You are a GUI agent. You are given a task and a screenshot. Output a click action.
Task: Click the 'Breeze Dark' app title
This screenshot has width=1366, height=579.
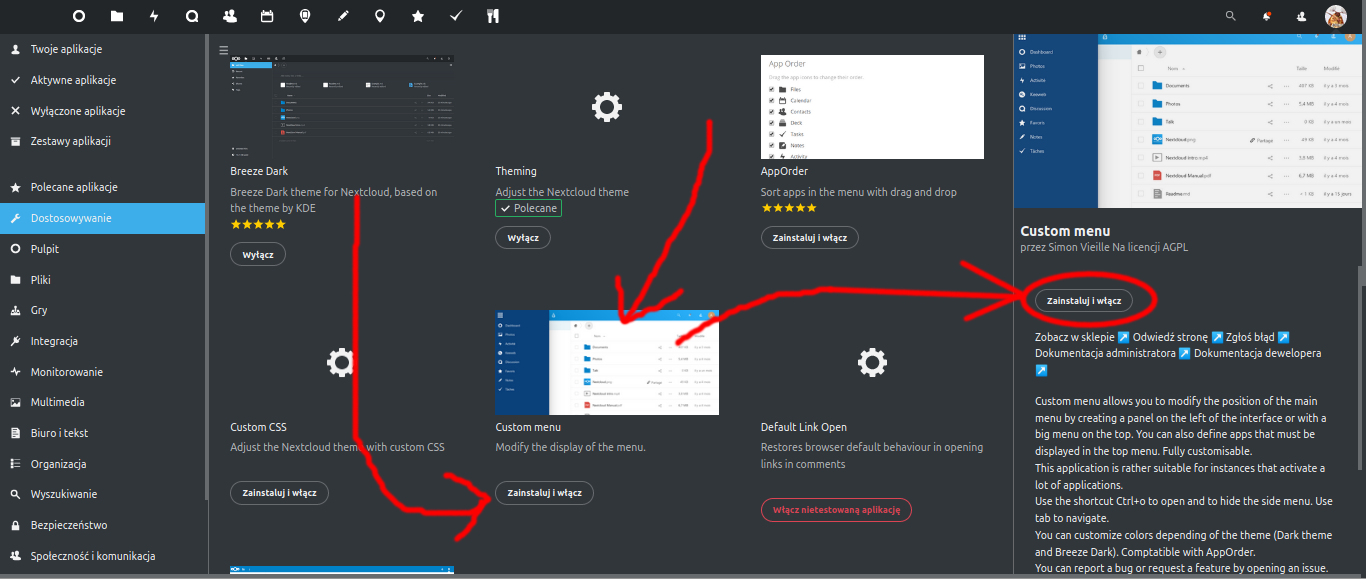click(259, 171)
